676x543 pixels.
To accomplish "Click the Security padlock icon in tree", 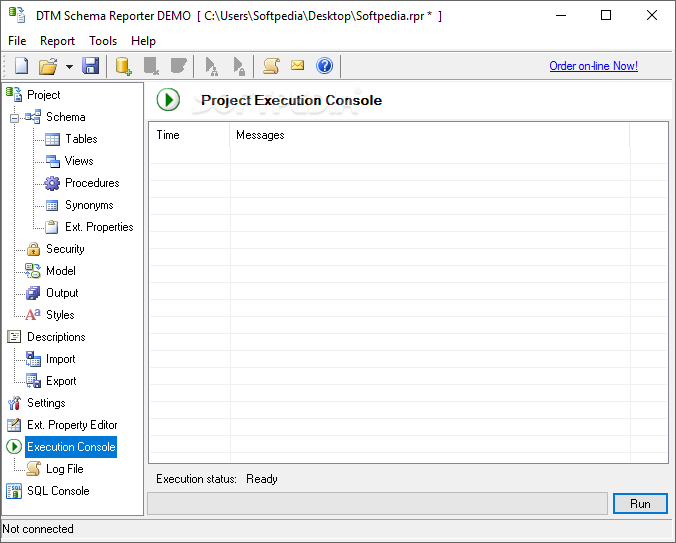I will click(x=33, y=249).
